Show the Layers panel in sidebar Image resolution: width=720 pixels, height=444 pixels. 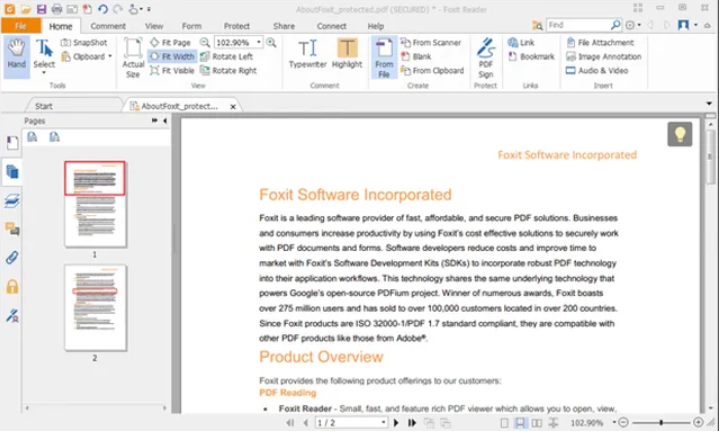[x=12, y=201]
